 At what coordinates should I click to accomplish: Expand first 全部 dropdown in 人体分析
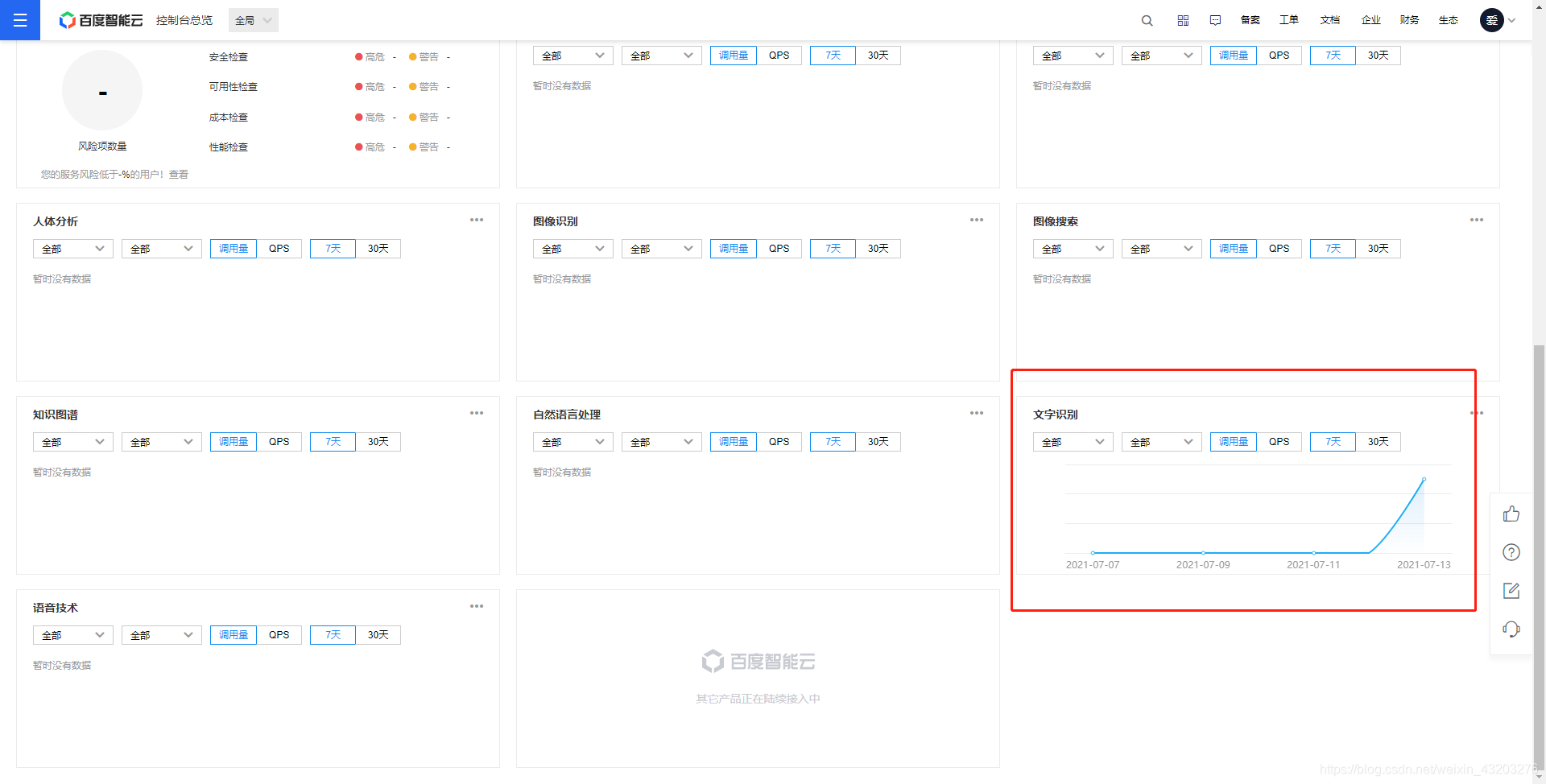click(x=73, y=249)
